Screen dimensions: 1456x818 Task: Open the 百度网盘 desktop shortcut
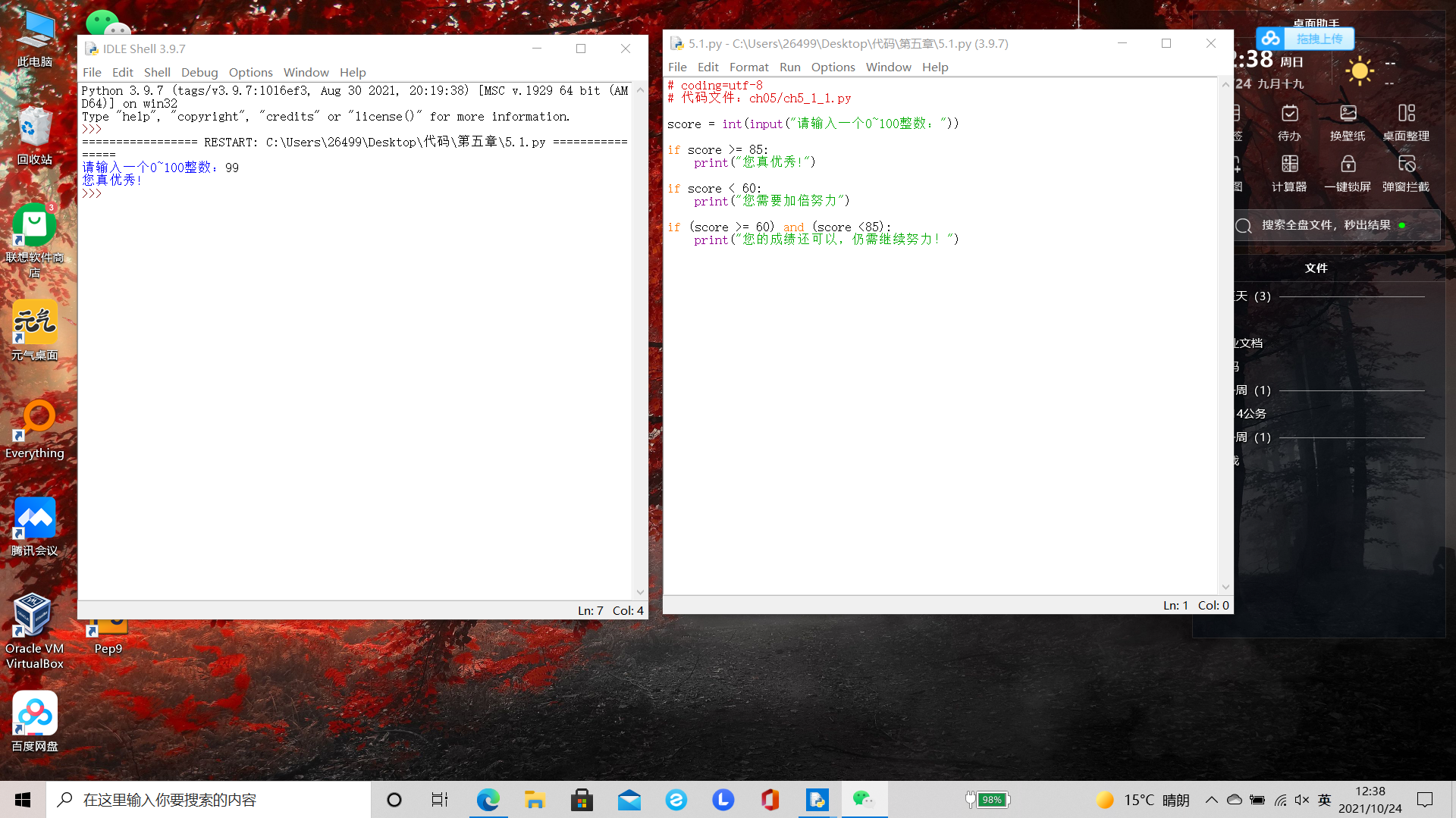[35, 722]
